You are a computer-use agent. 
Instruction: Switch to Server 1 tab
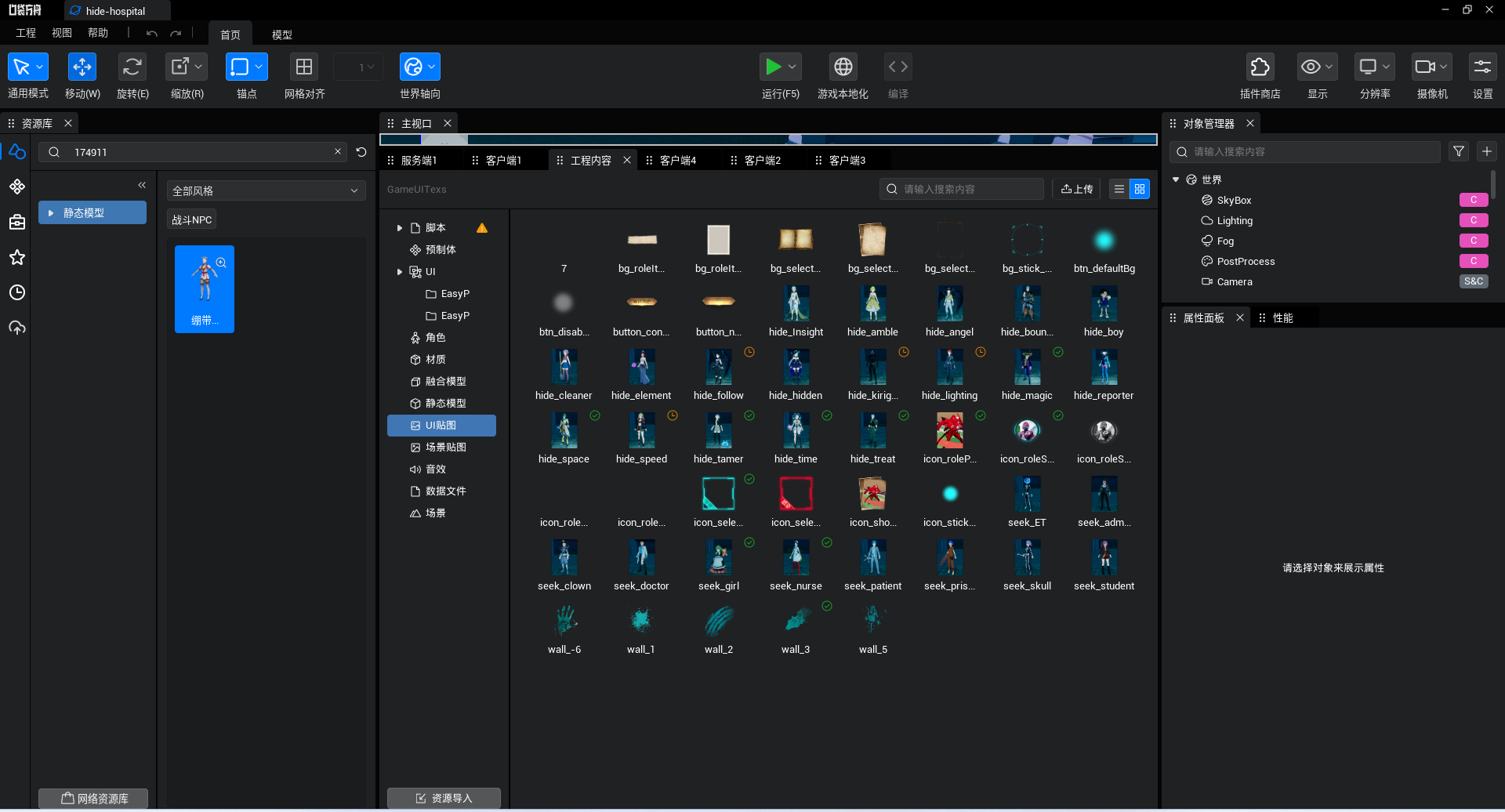point(419,160)
